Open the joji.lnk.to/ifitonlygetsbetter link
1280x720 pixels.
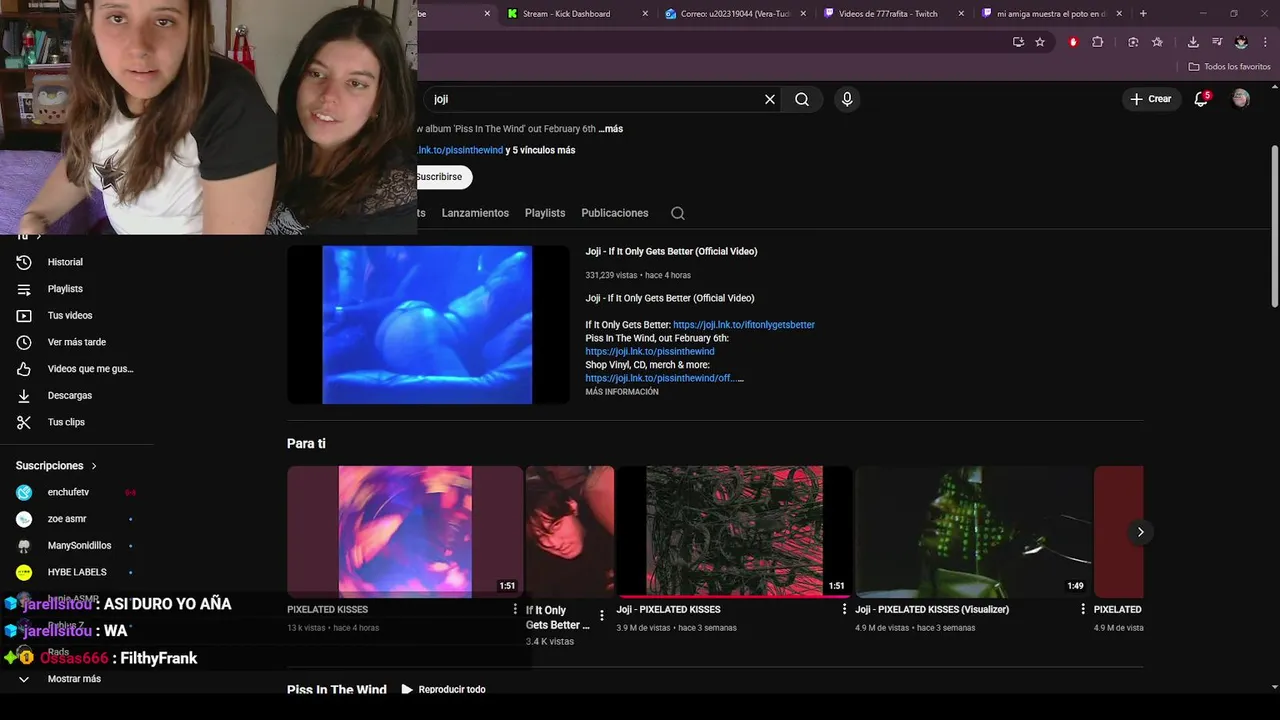pyautogui.click(x=744, y=325)
